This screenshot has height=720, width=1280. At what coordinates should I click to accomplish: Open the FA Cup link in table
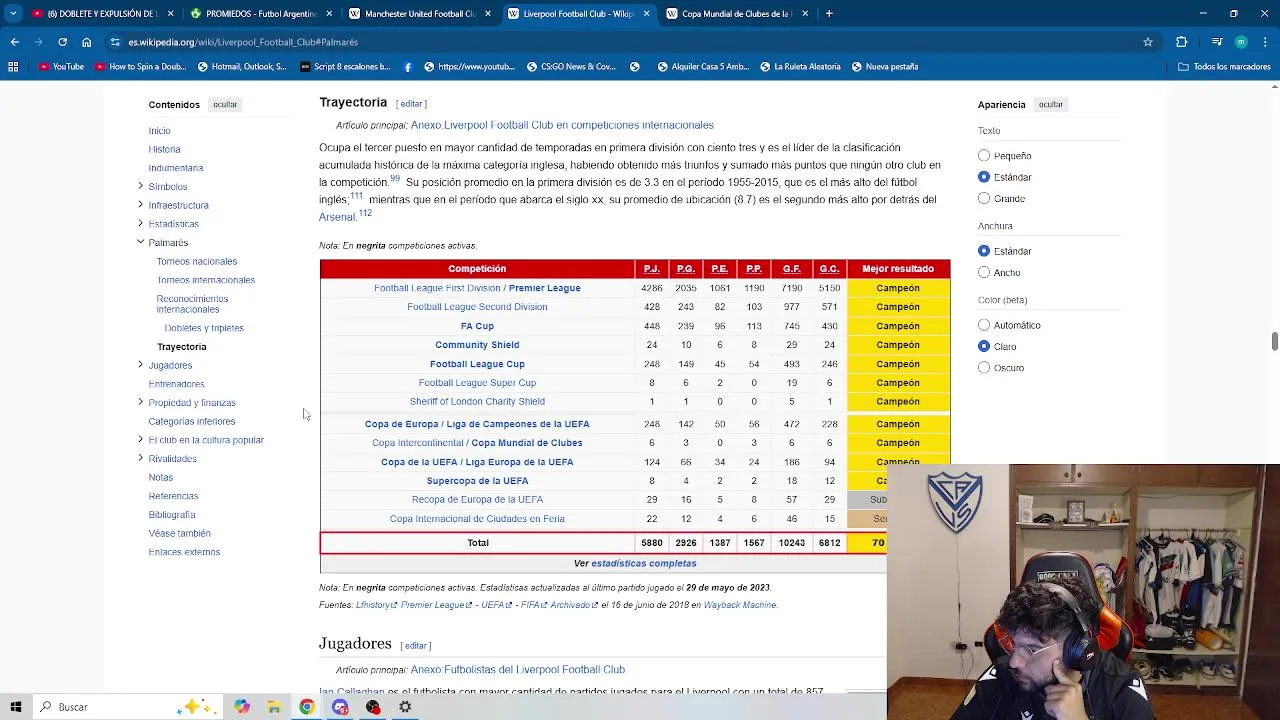[477, 326]
